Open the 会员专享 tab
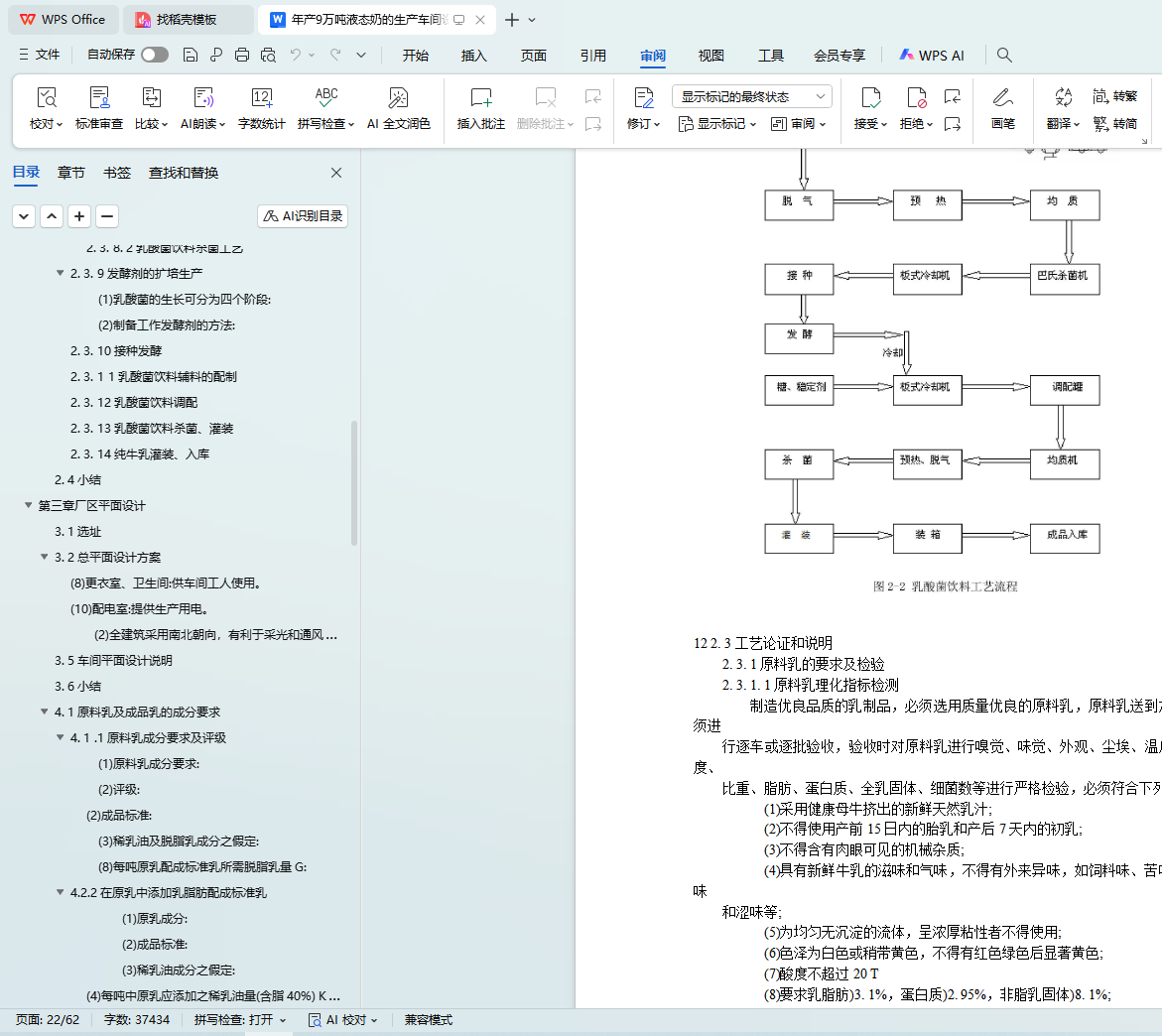The image size is (1162, 1036). tap(839, 55)
